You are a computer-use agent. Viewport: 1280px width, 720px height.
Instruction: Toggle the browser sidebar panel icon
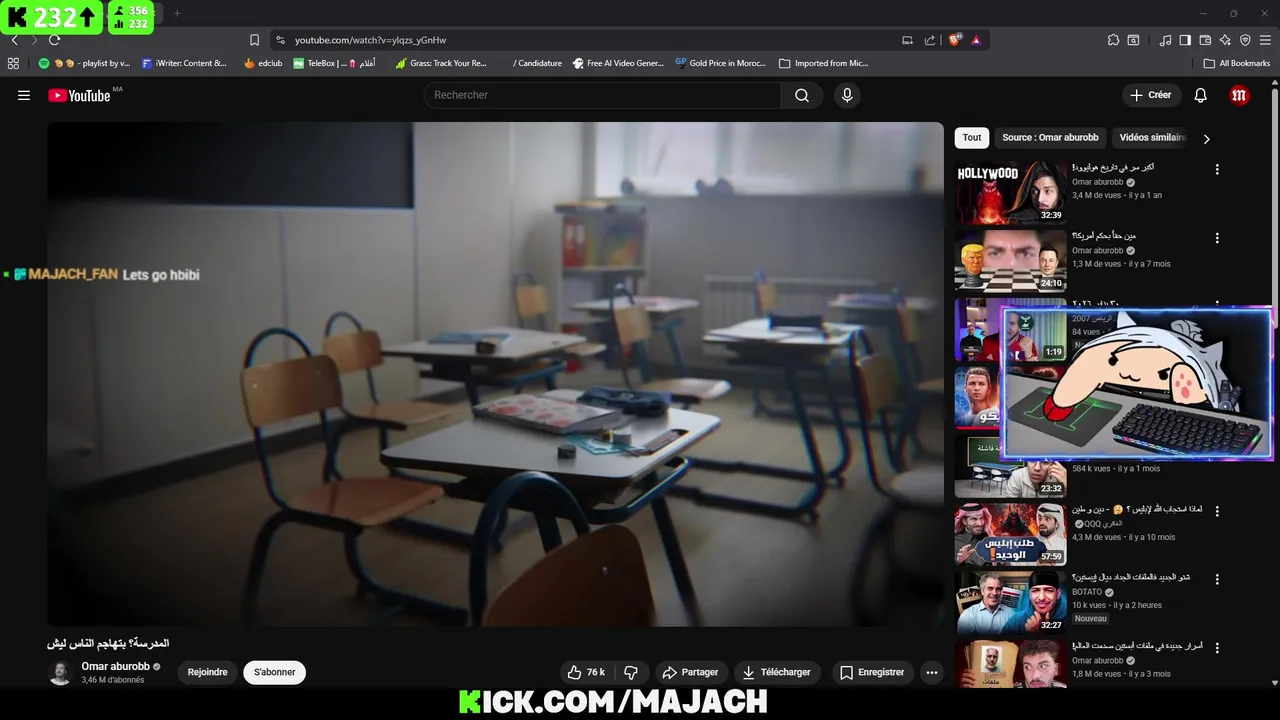(x=1185, y=40)
